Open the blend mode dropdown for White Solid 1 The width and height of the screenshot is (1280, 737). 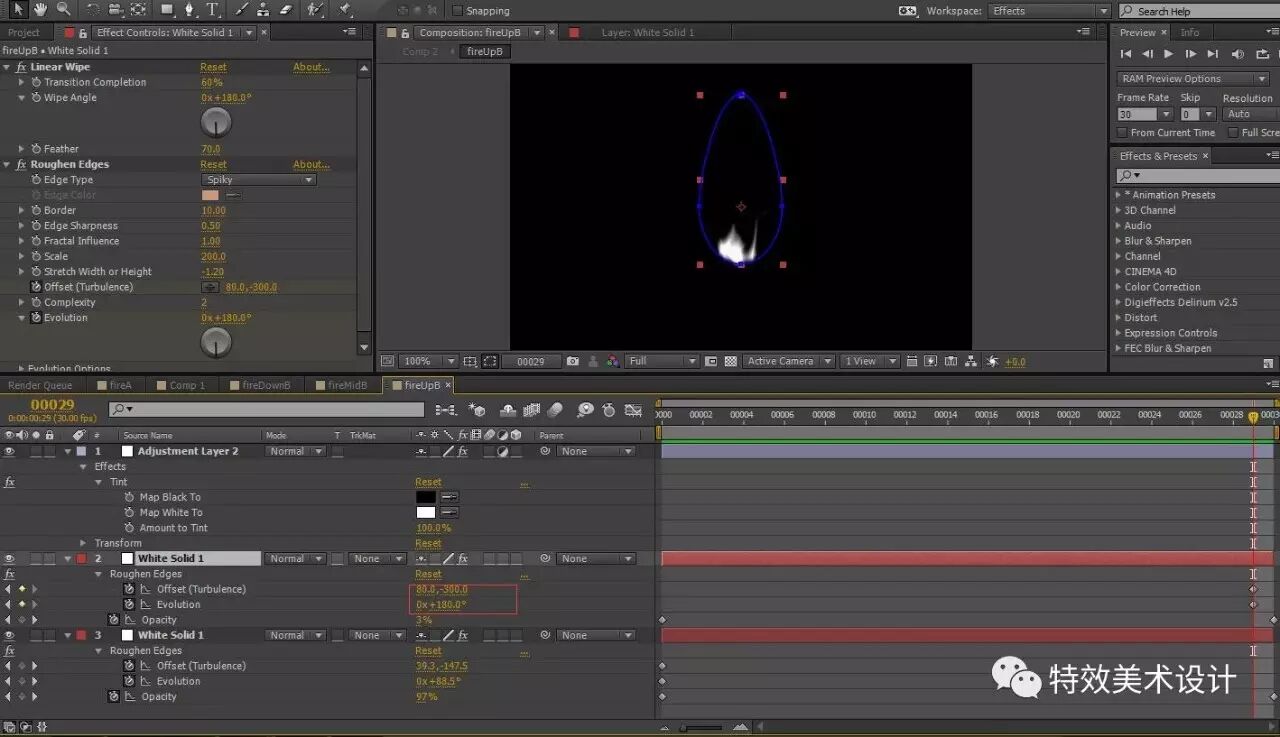294,558
